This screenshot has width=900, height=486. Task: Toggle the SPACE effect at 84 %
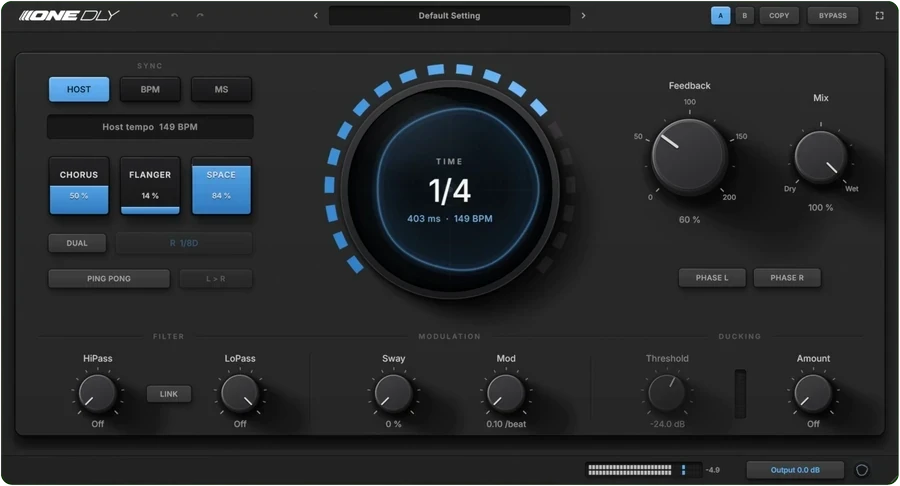221,185
